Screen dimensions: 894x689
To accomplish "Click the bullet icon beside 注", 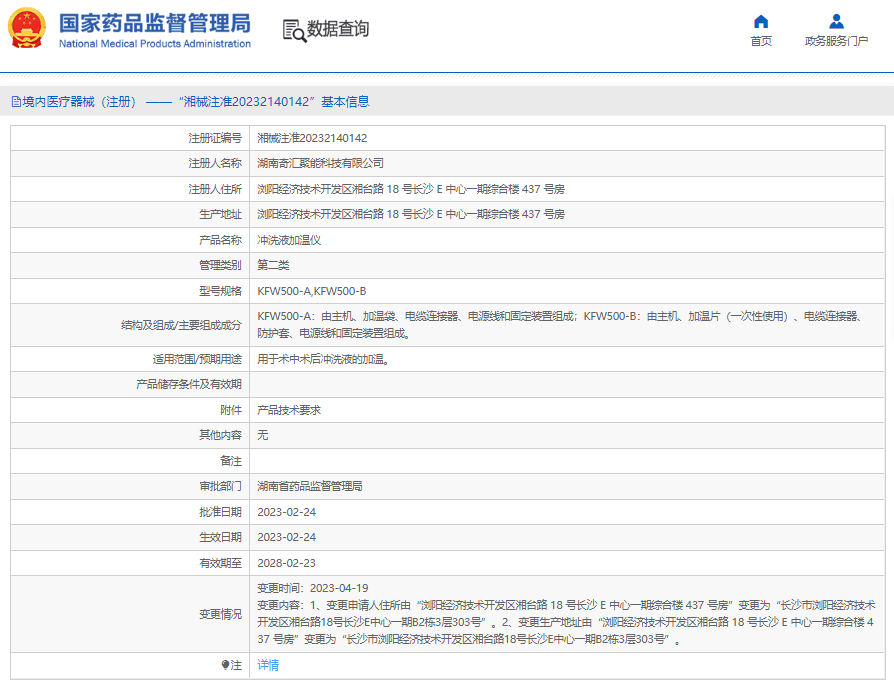I will (225, 665).
